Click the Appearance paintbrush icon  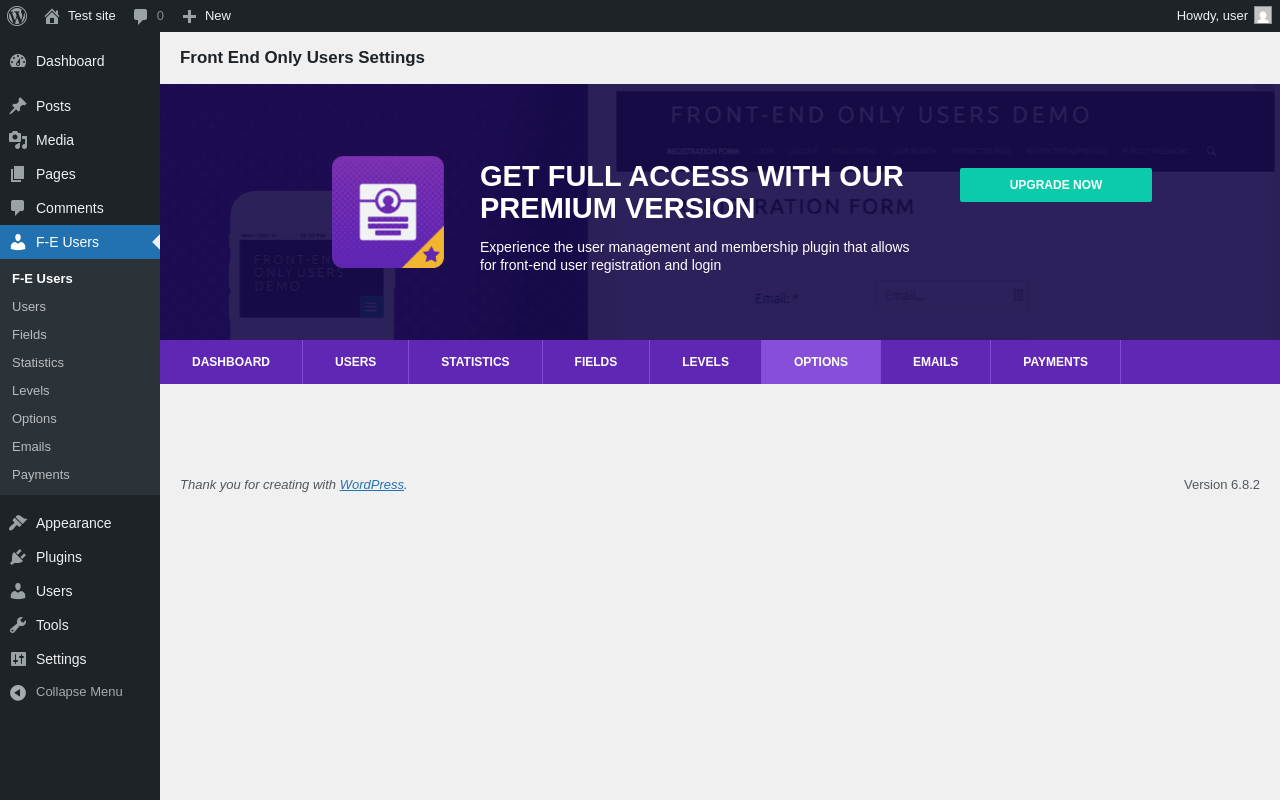pyautogui.click(x=18, y=523)
